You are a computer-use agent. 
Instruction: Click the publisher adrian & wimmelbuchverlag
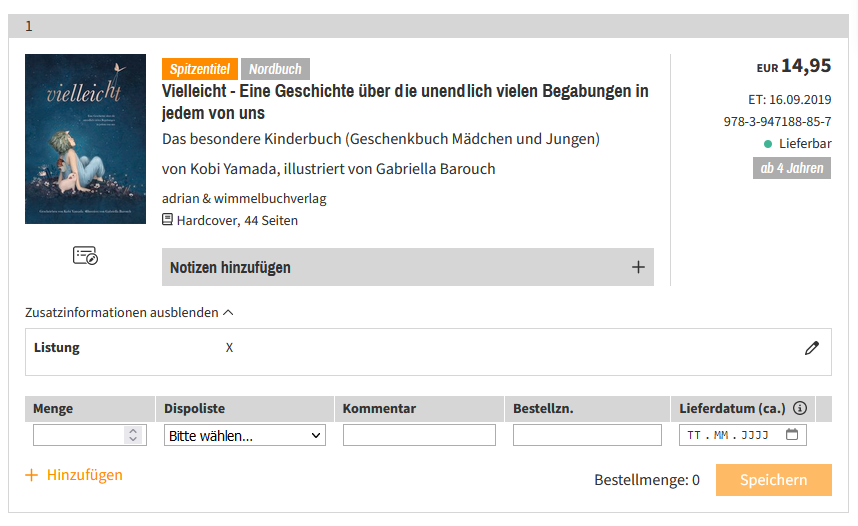244,198
